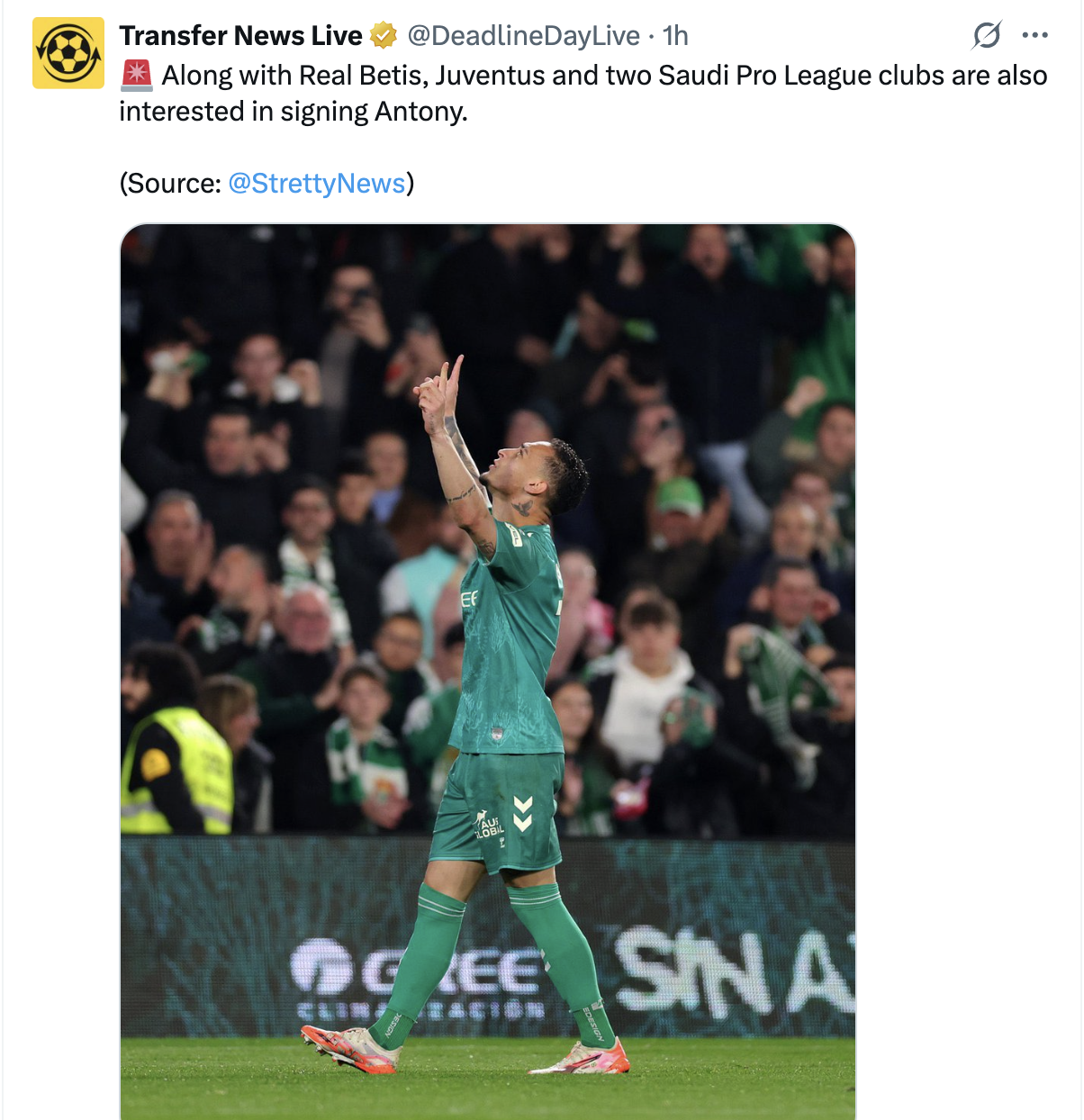Click the "interested in signing Antony" text line
The image size is (1084, 1120).
point(294,112)
